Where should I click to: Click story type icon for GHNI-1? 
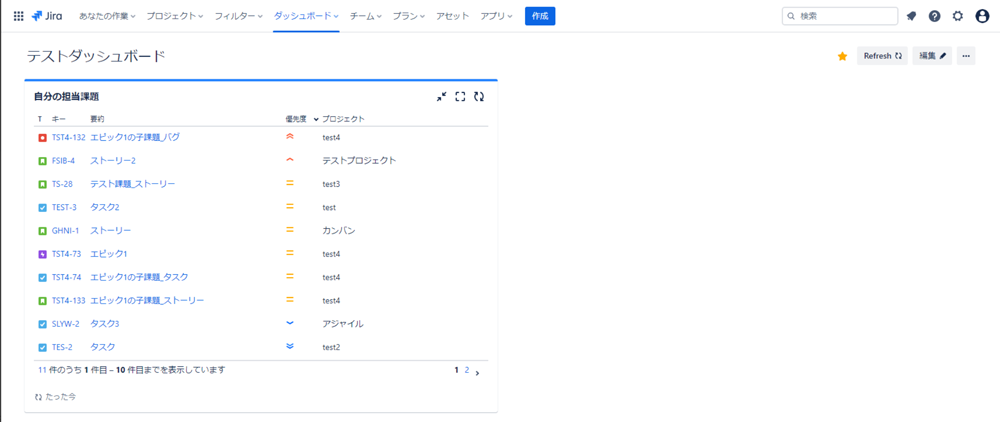coord(42,231)
